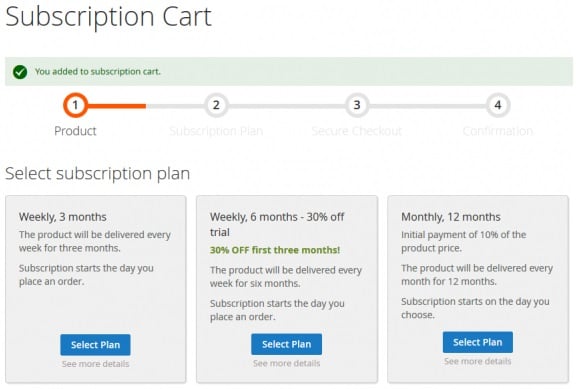See more details for Weekly 3 months

coord(95,364)
